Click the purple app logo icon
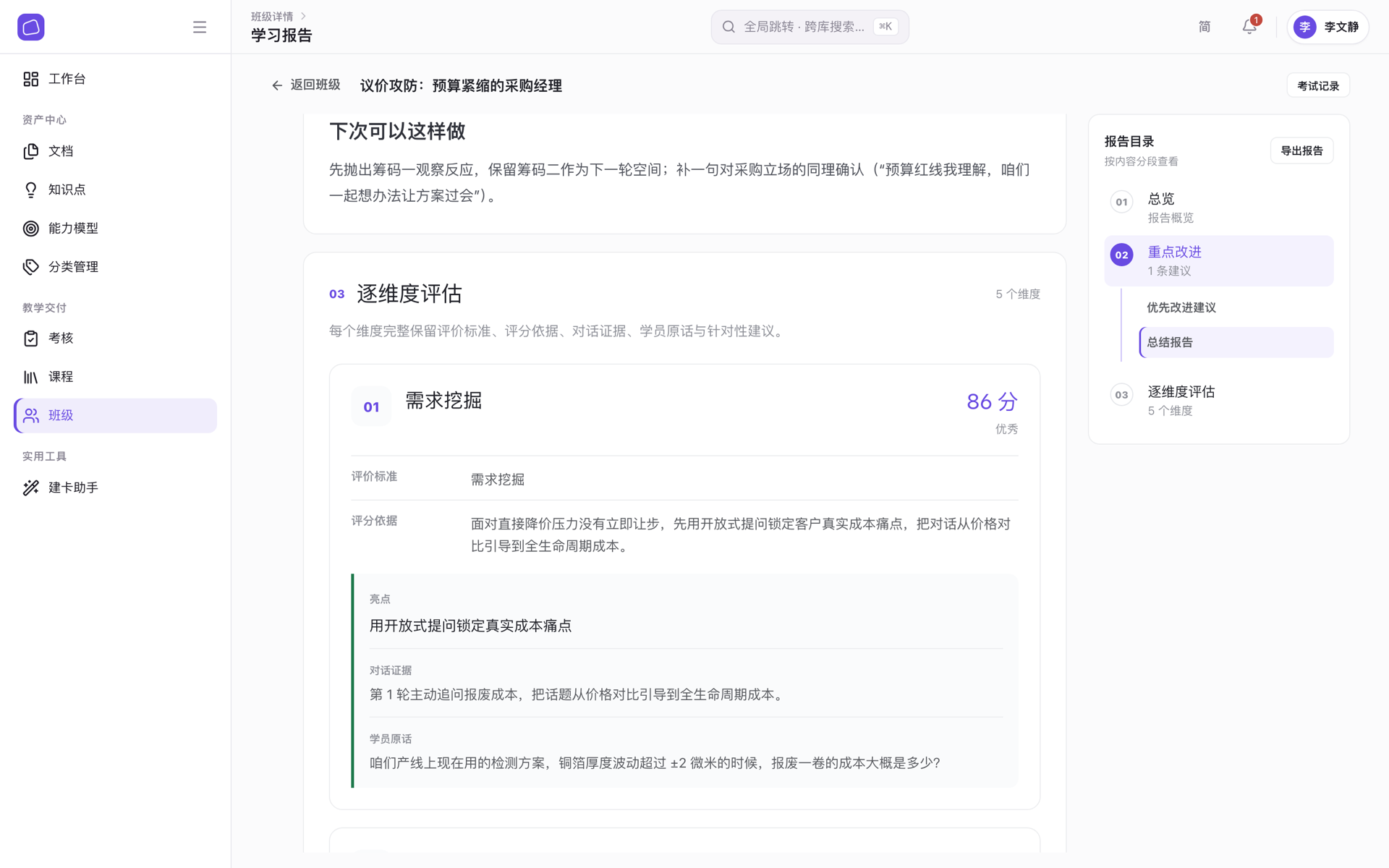The width and height of the screenshot is (1389, 868). click(x=31, y=27)
